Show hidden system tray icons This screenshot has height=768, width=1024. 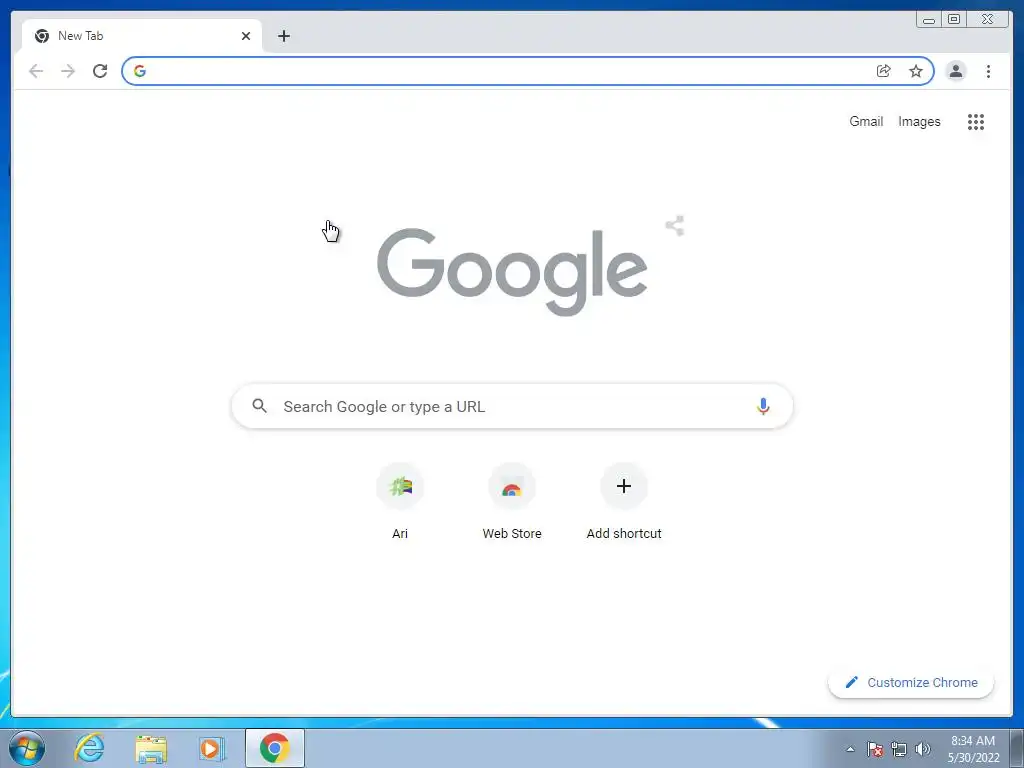point(850,749)
